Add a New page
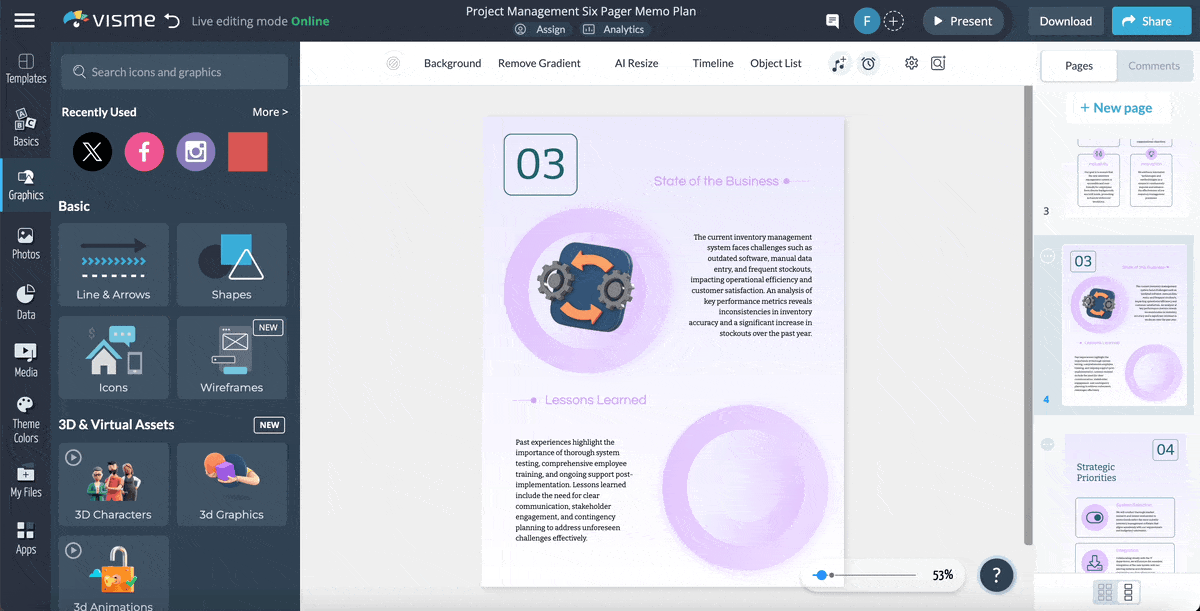 pyautogui.click(x=1117, y=107)
